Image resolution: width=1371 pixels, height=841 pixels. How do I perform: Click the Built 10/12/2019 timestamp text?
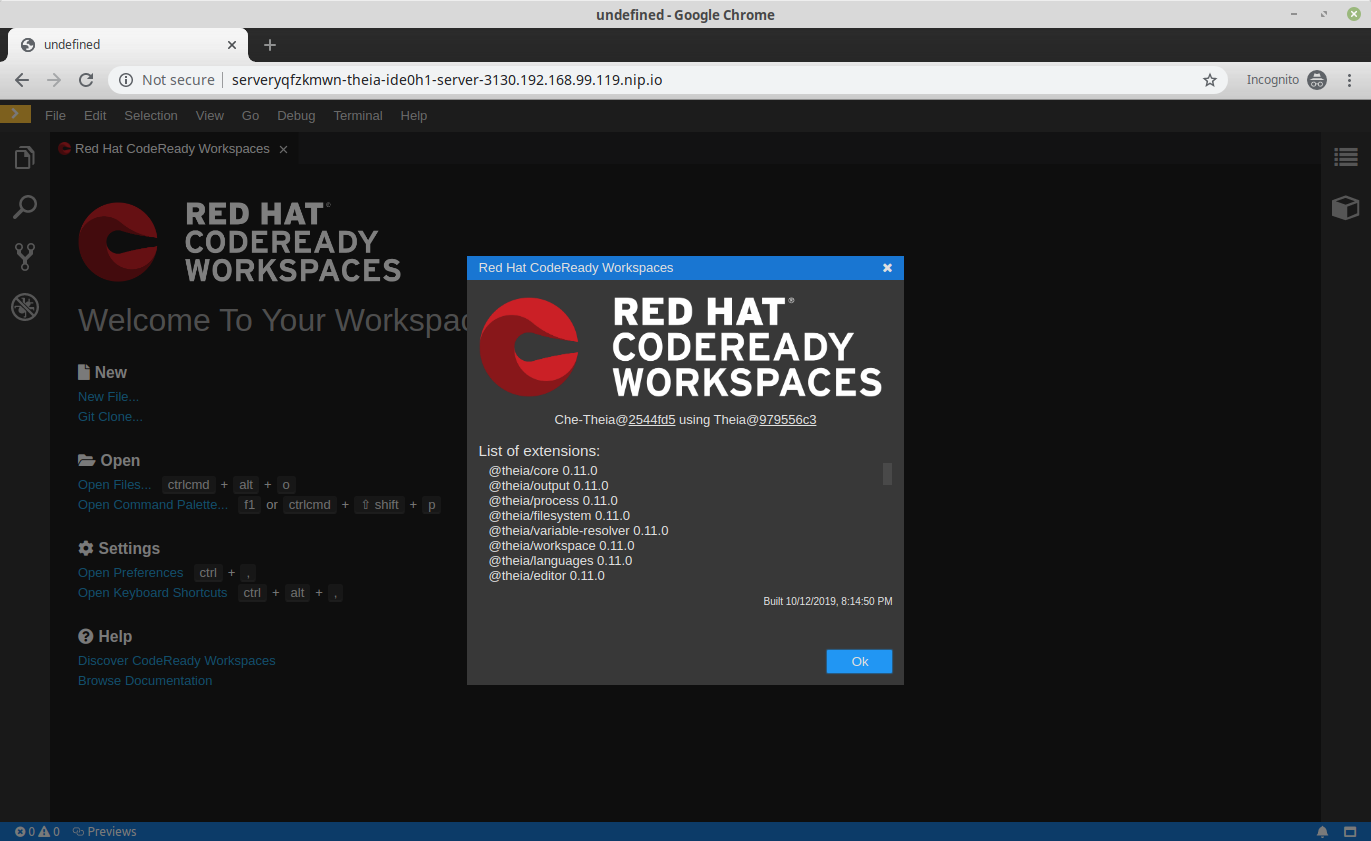[828, 602]
